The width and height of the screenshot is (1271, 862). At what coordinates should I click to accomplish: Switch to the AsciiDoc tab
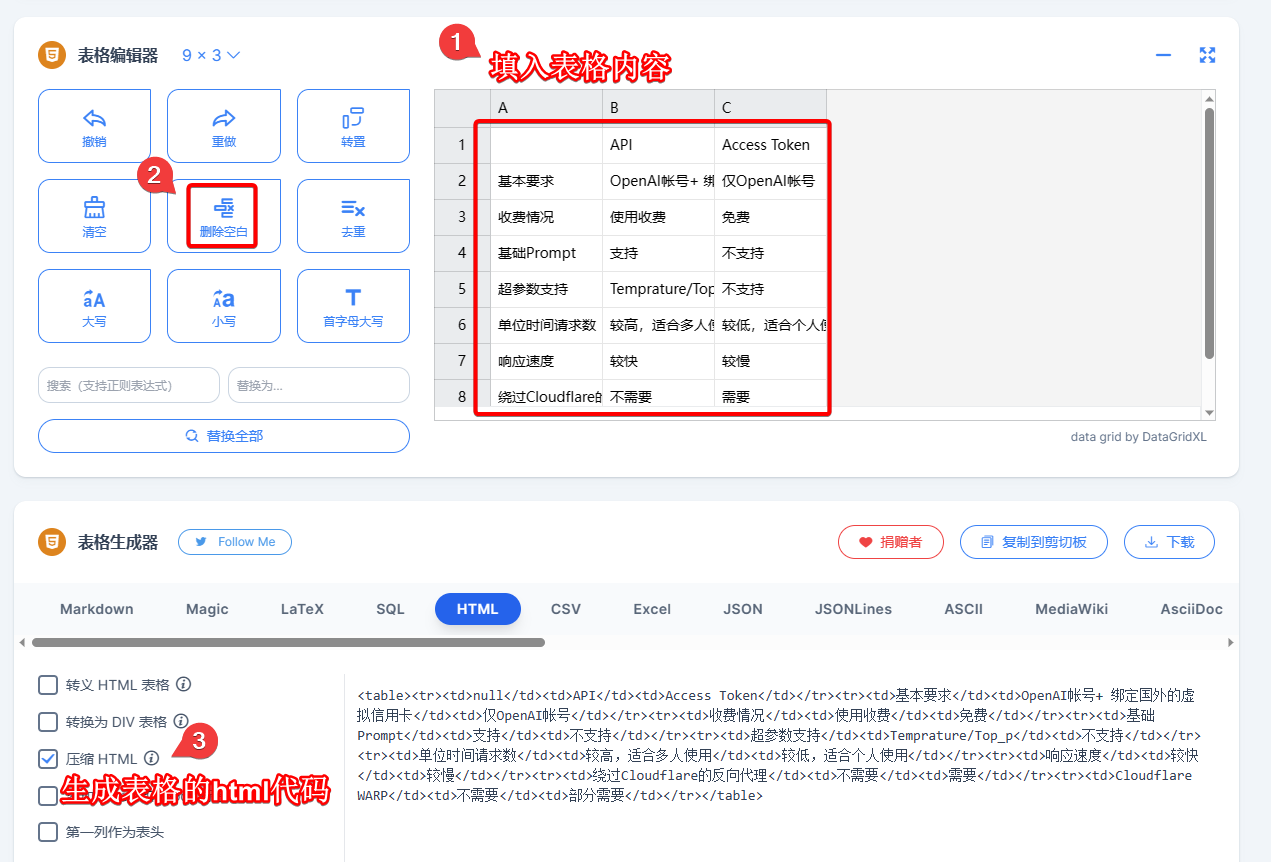tap(1192, 609)
